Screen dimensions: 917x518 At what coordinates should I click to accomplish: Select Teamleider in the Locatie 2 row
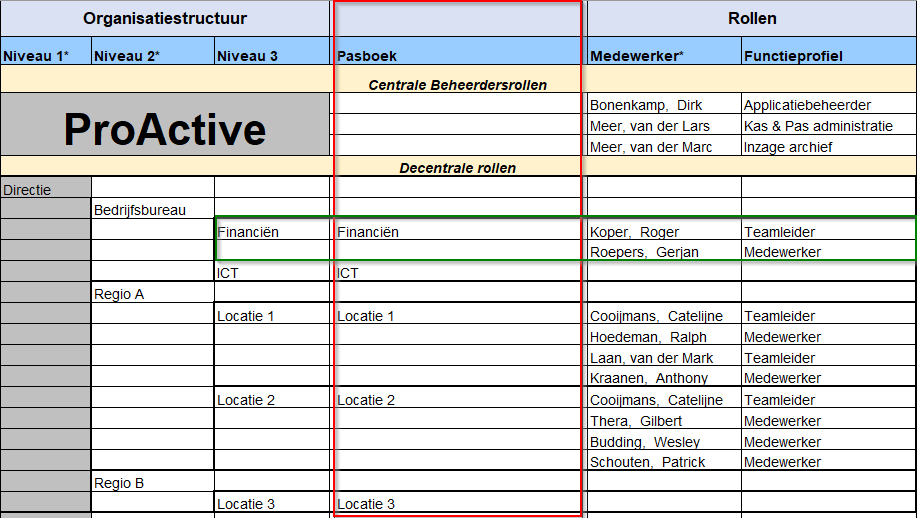tap(829, 398)
